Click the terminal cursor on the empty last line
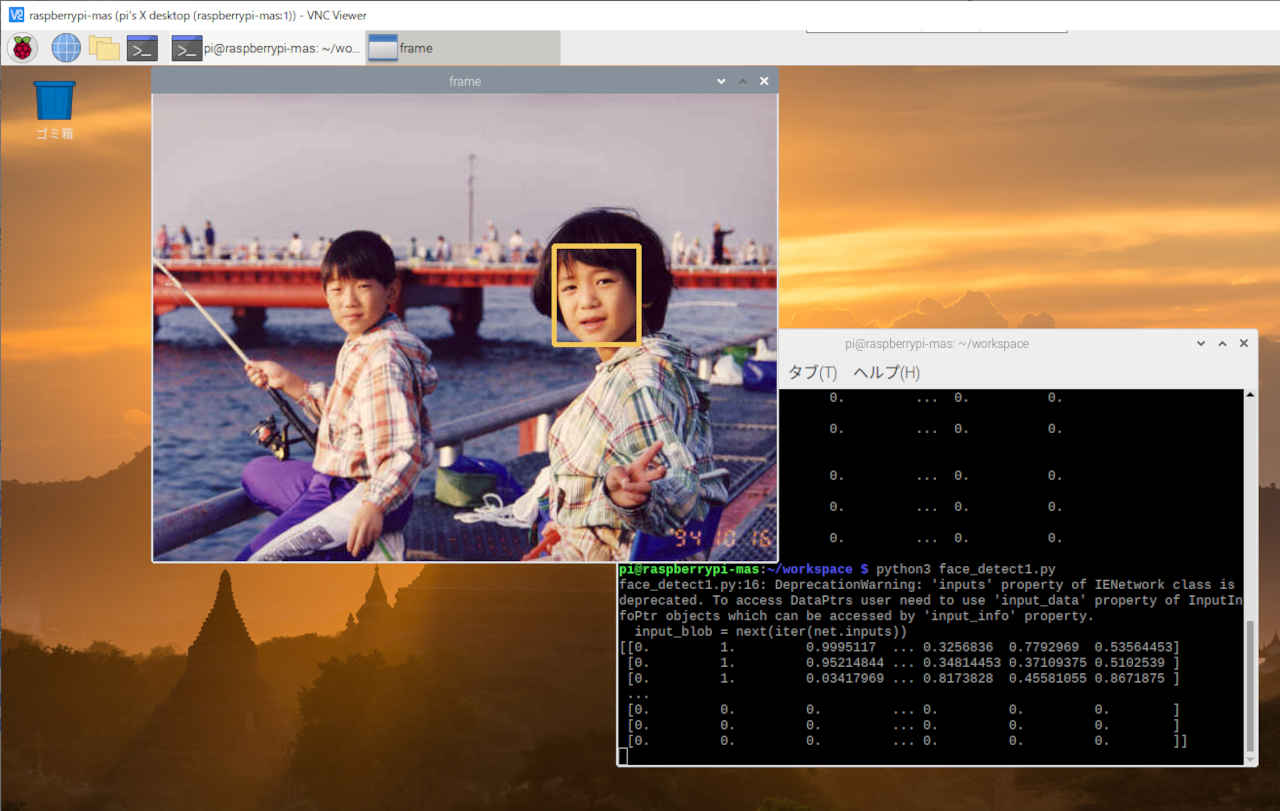Viewport: 1280px width, 811px height. [623, 756]
